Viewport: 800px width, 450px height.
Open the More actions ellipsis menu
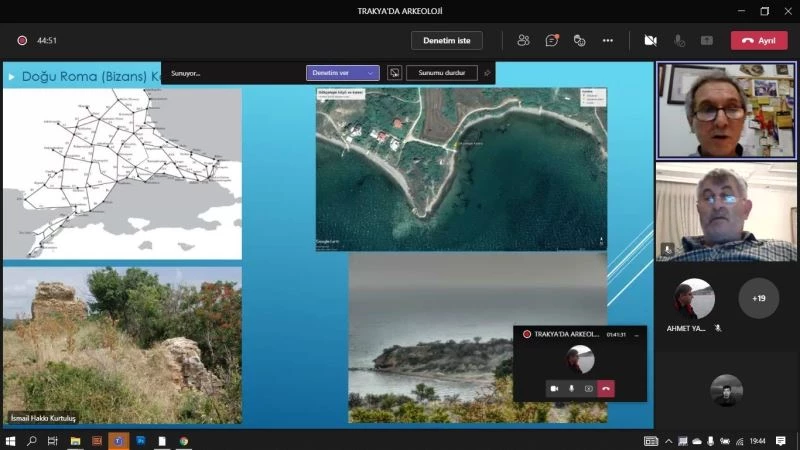pos(607,40)
